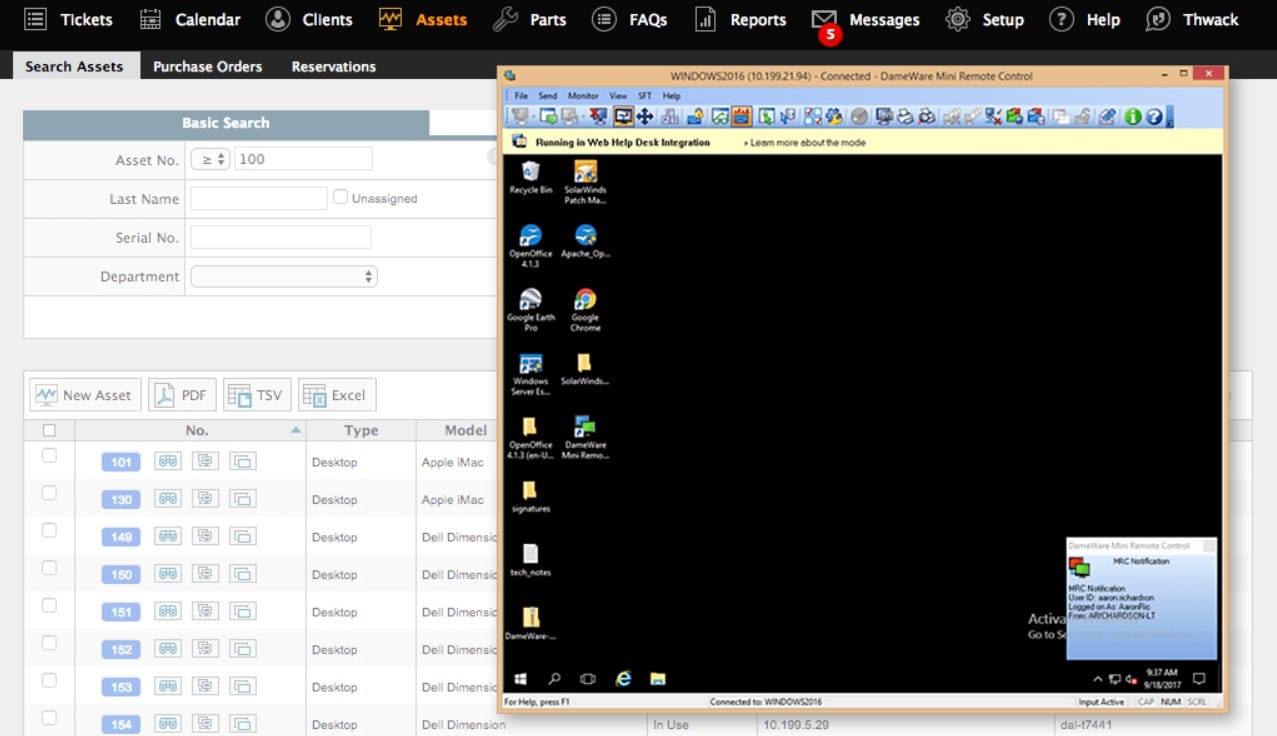The width and height of the screenshot is (1277, 736).
Task: Open SolarWinds Patch Manager desktop icon
Action: click(x=585, y=182)
